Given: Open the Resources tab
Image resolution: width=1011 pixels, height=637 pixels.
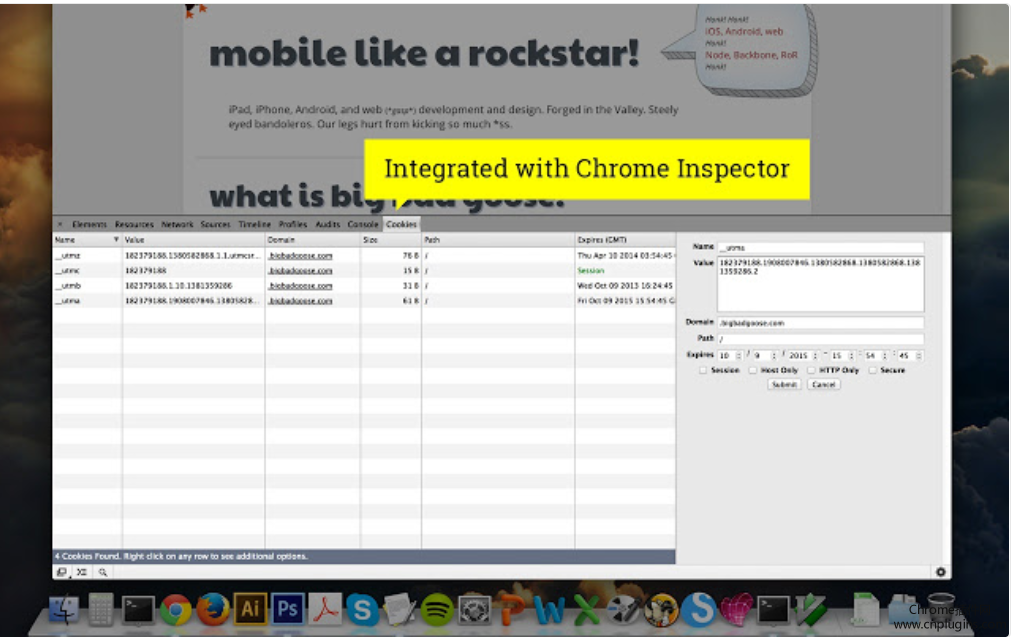Looking at the screenshot, I should (x=134, y=224).
